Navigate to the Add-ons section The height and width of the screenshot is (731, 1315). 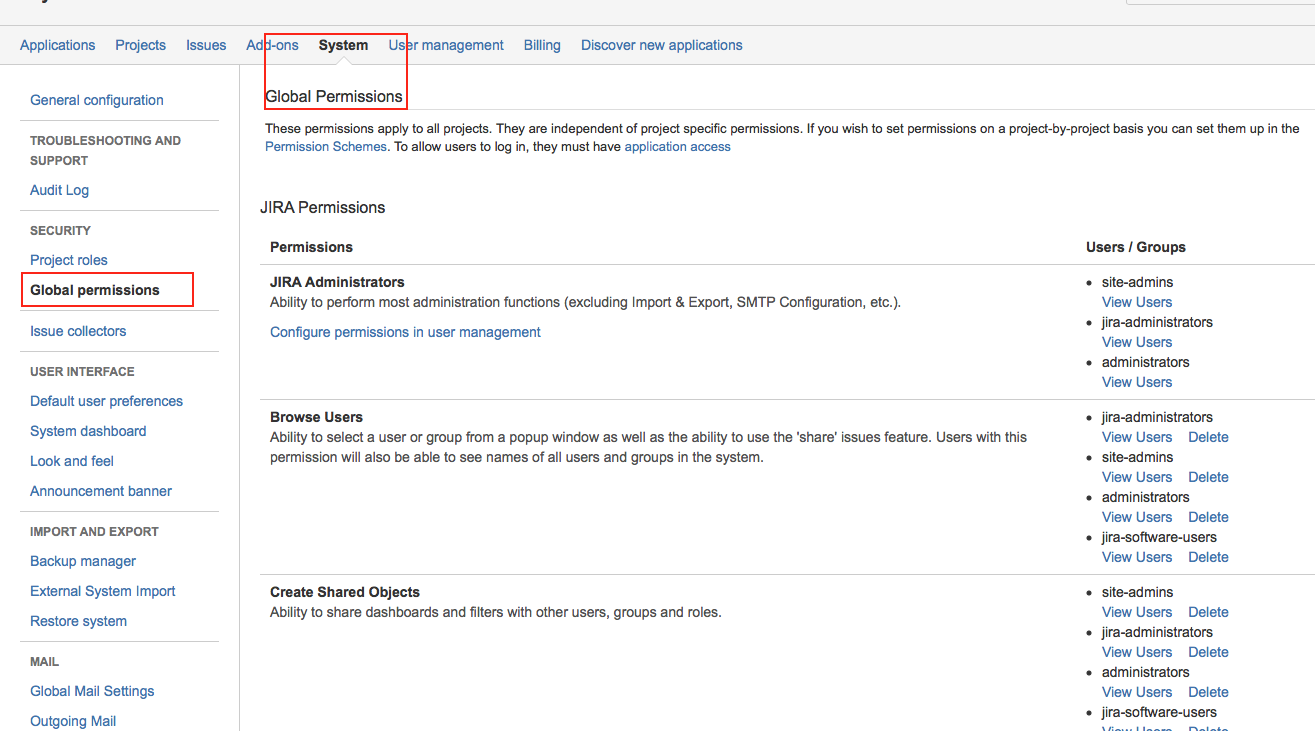click(272, 45)
